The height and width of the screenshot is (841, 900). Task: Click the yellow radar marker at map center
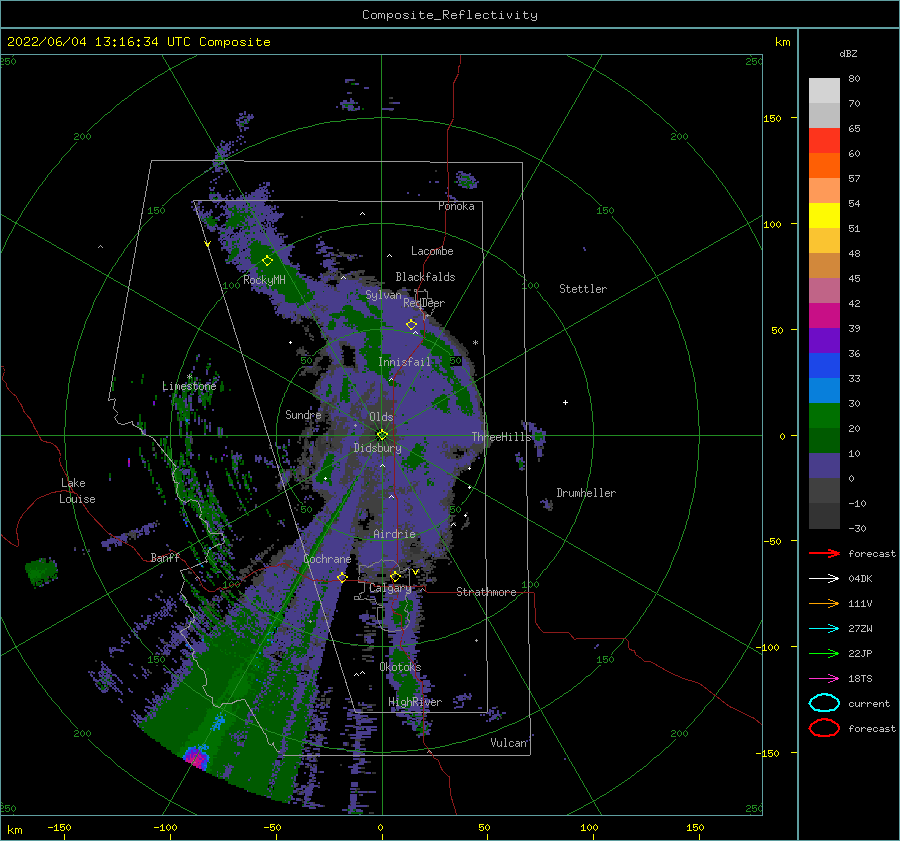[x=382, y=435]
